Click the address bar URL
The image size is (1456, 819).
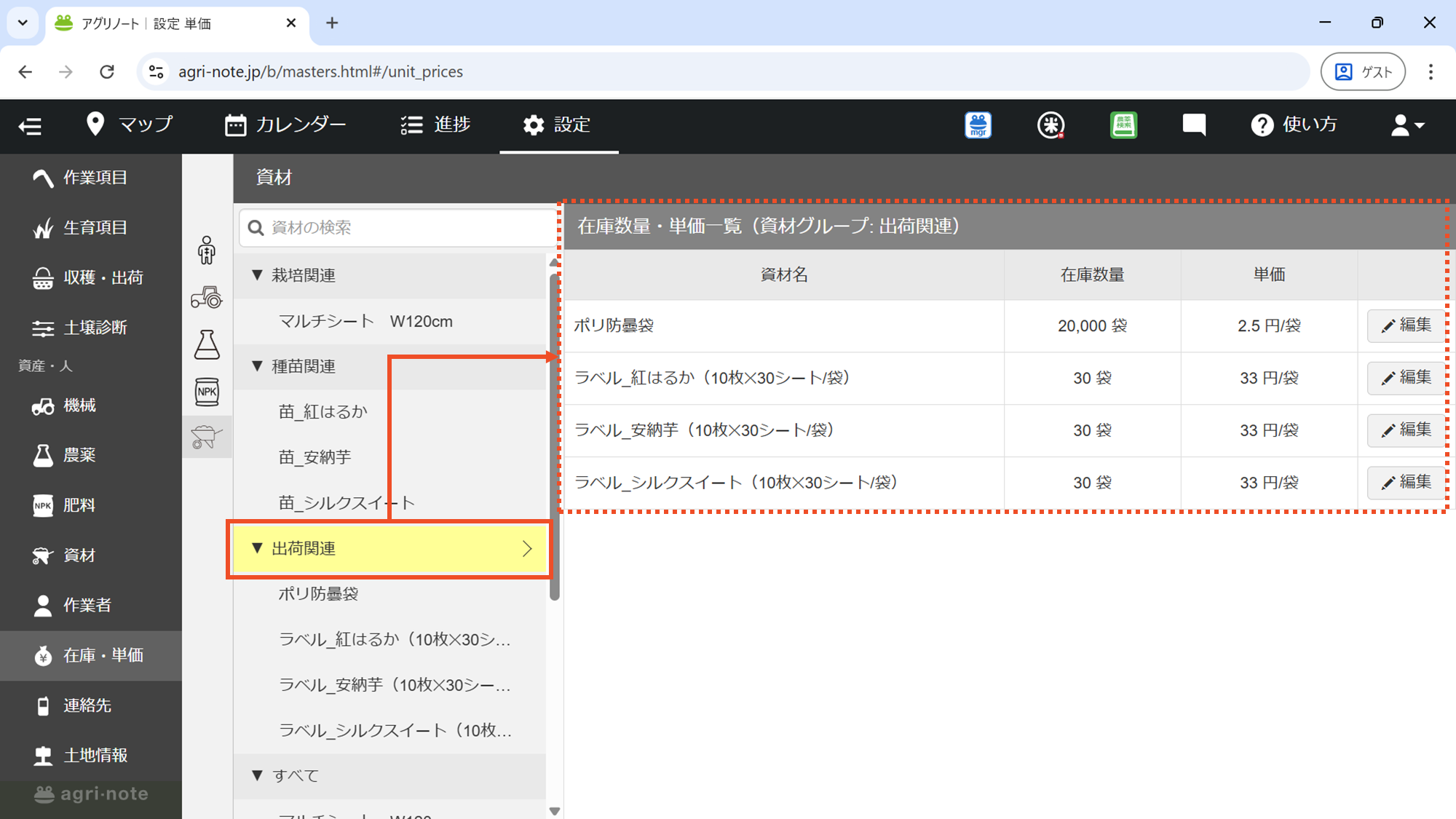tap(320, 71)
